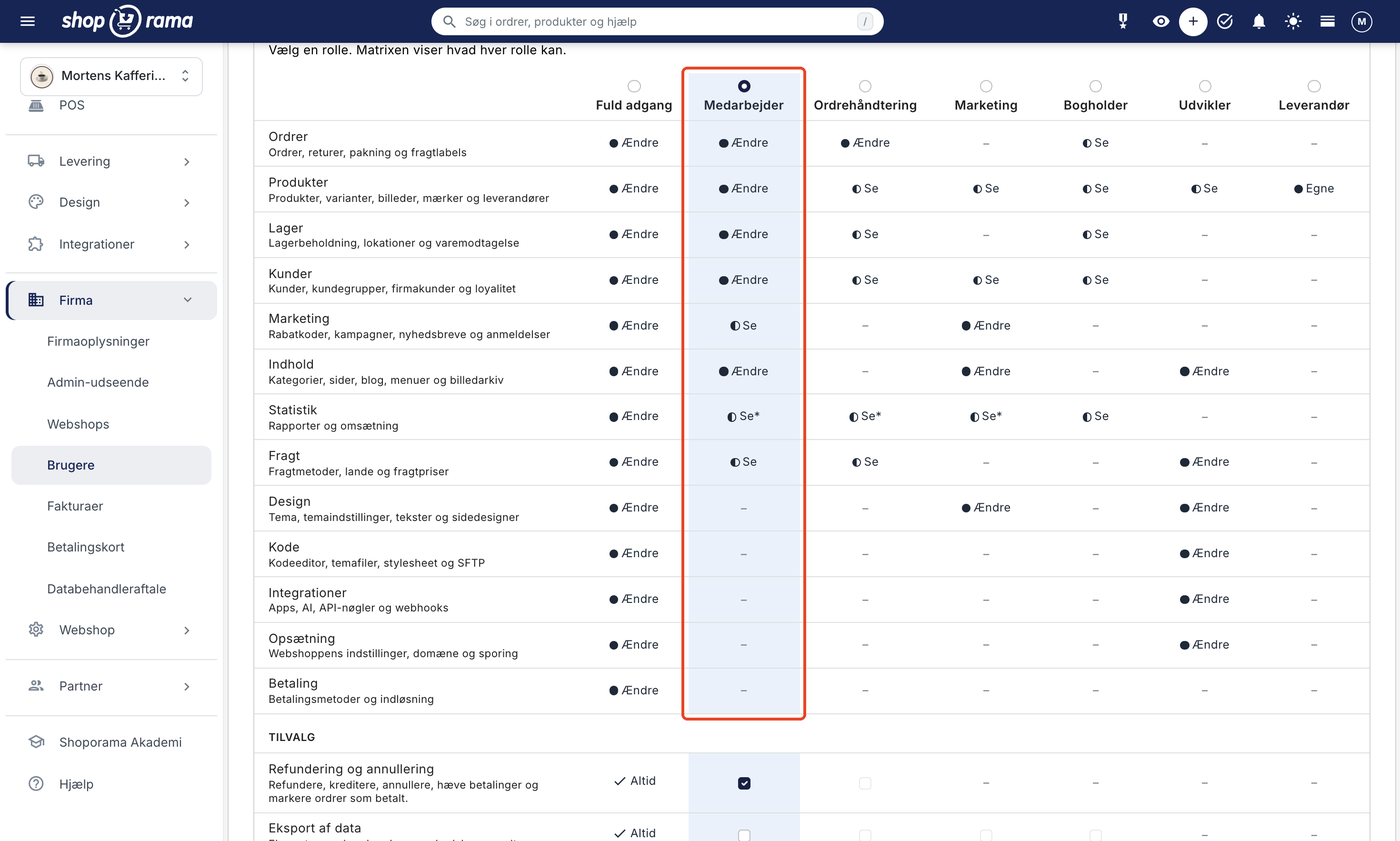Open the hamburger menu icon
The width and height of the screenshot is (1400, 841).
coord(27,21)
